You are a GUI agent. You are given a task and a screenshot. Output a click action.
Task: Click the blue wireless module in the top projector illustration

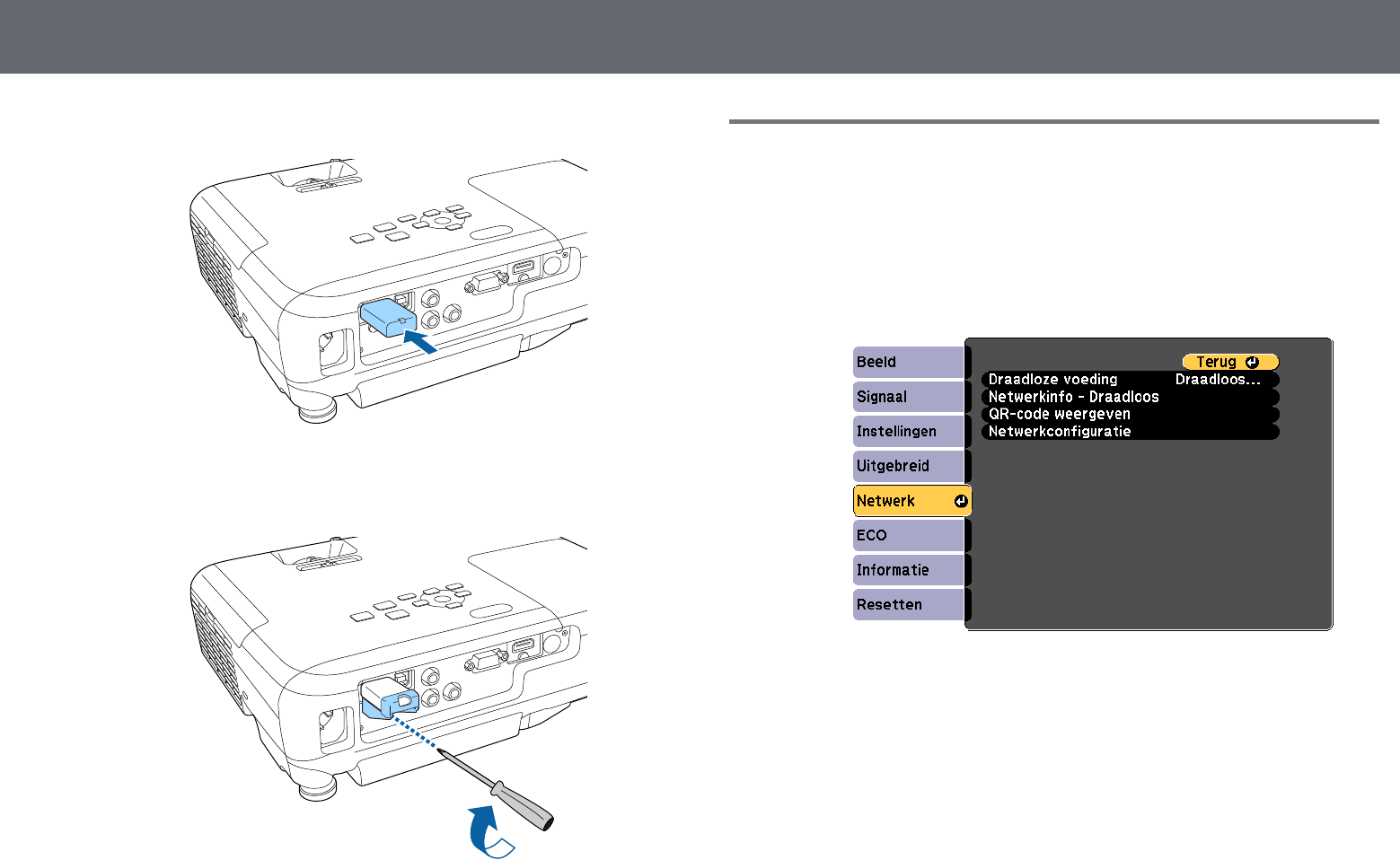click(388, 317)
